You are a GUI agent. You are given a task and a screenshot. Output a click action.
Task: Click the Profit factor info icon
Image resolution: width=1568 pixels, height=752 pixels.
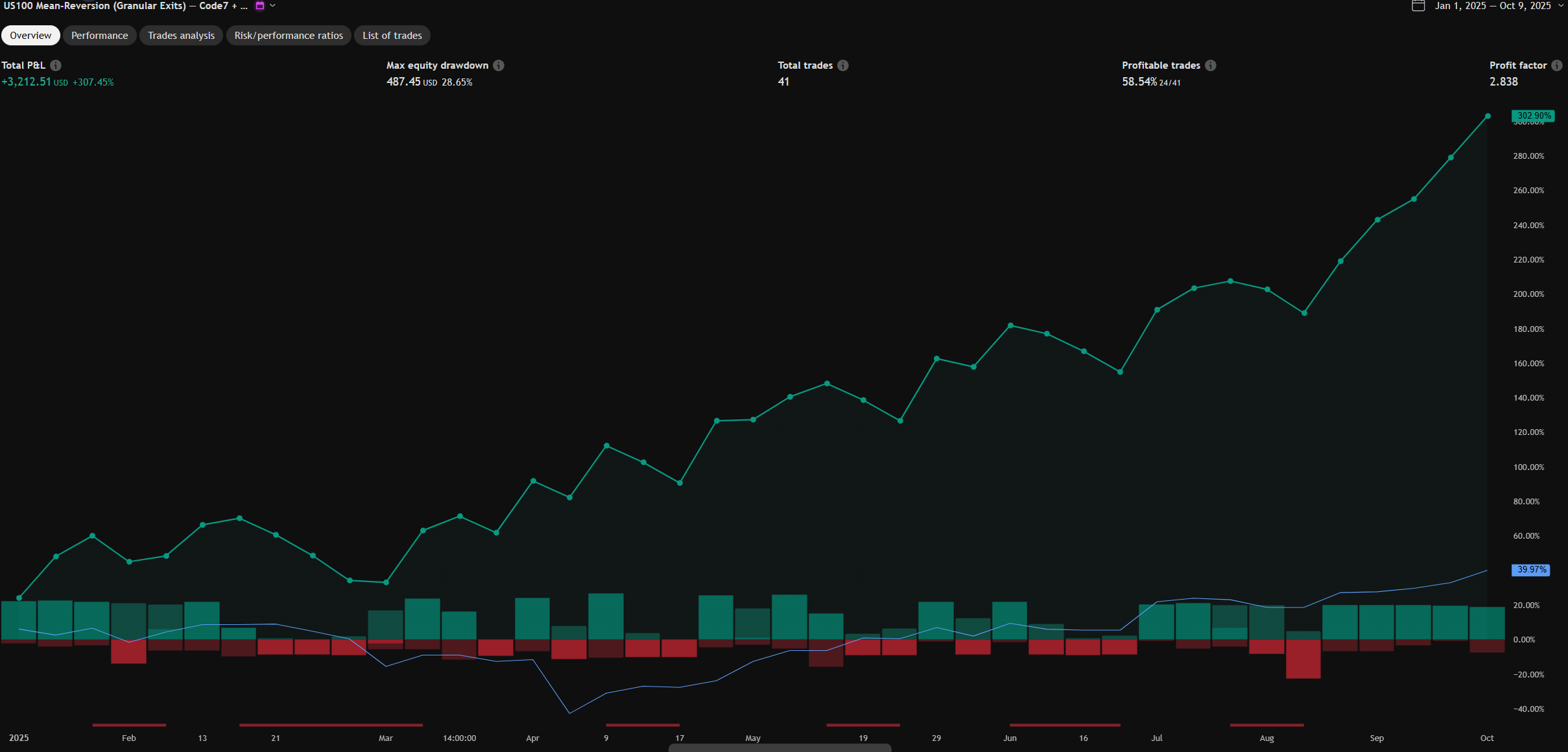(x=1557, y=65)
